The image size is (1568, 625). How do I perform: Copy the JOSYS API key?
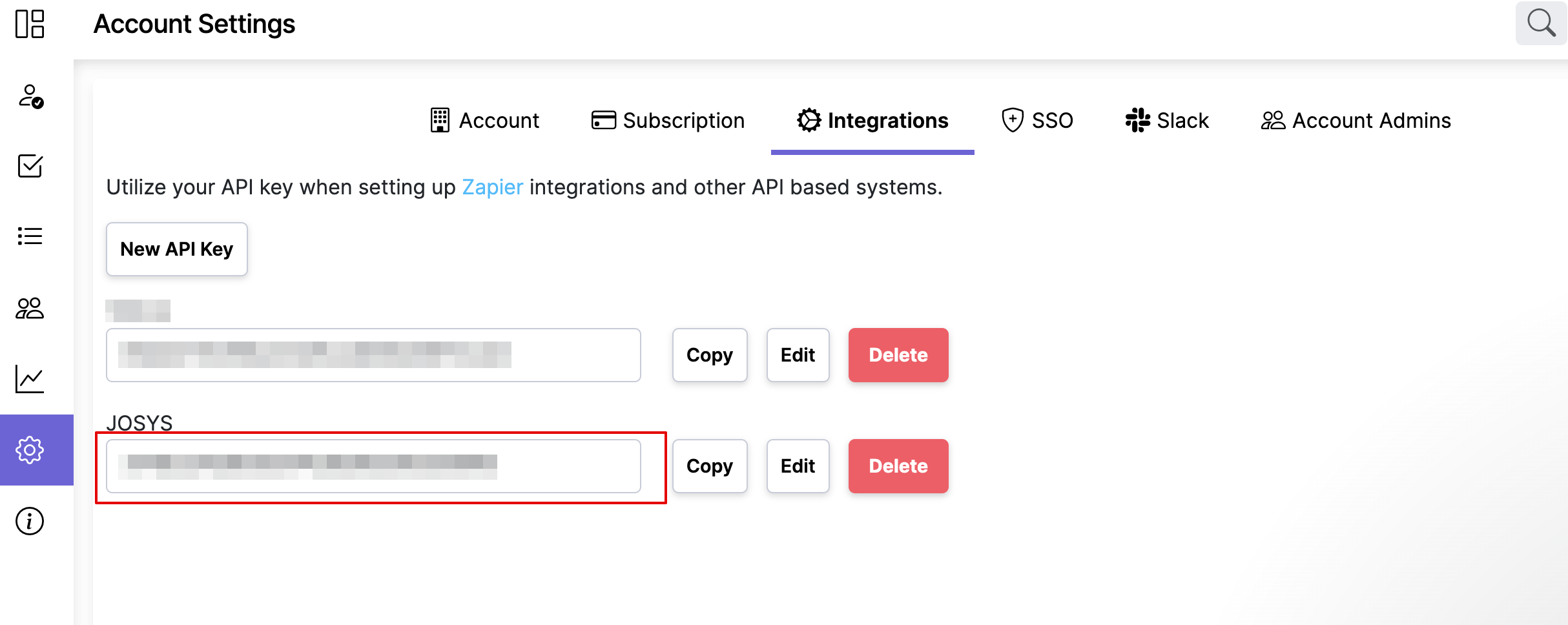coord(709,466)
